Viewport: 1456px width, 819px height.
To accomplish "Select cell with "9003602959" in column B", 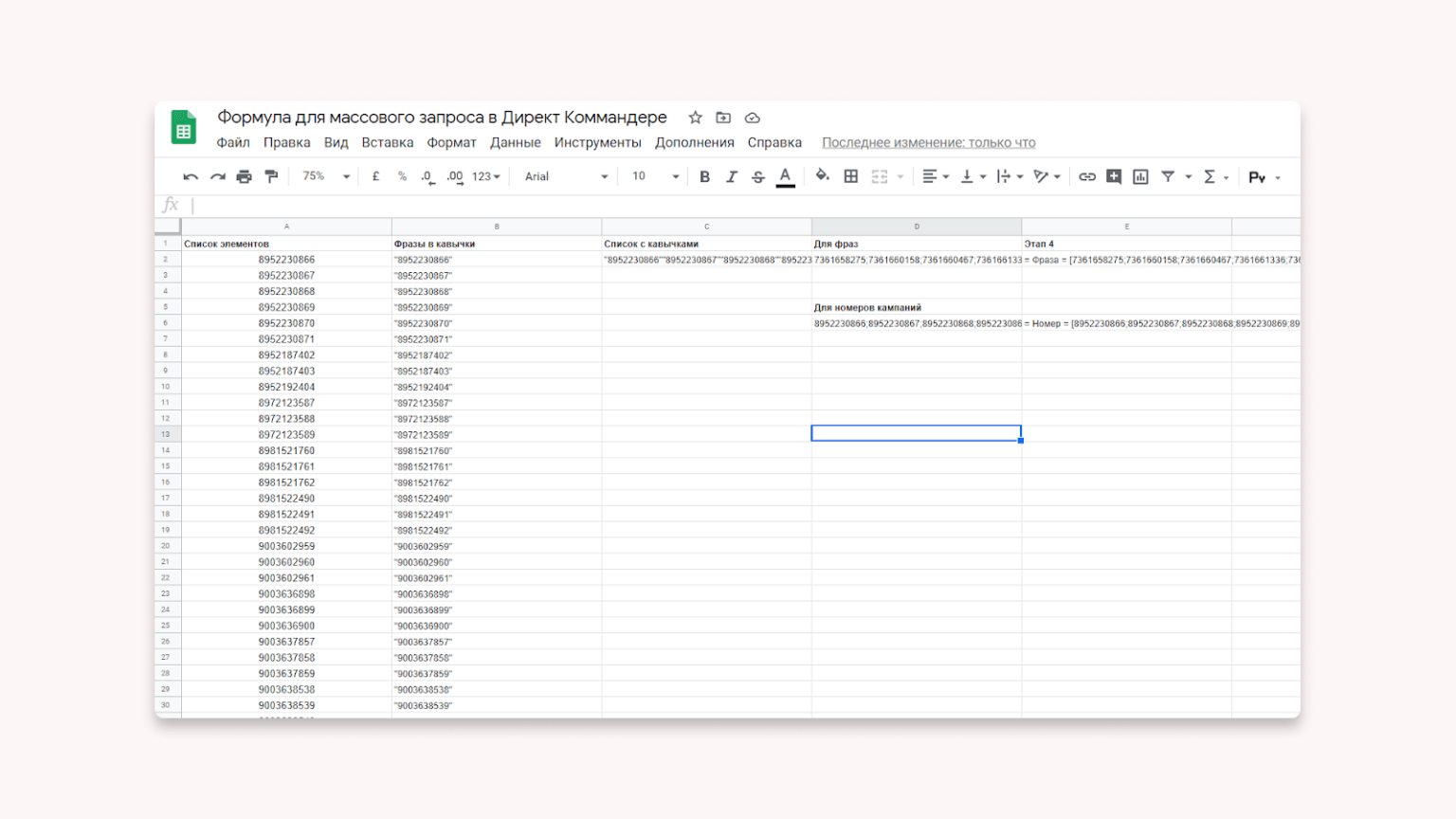I will point(497,546).
